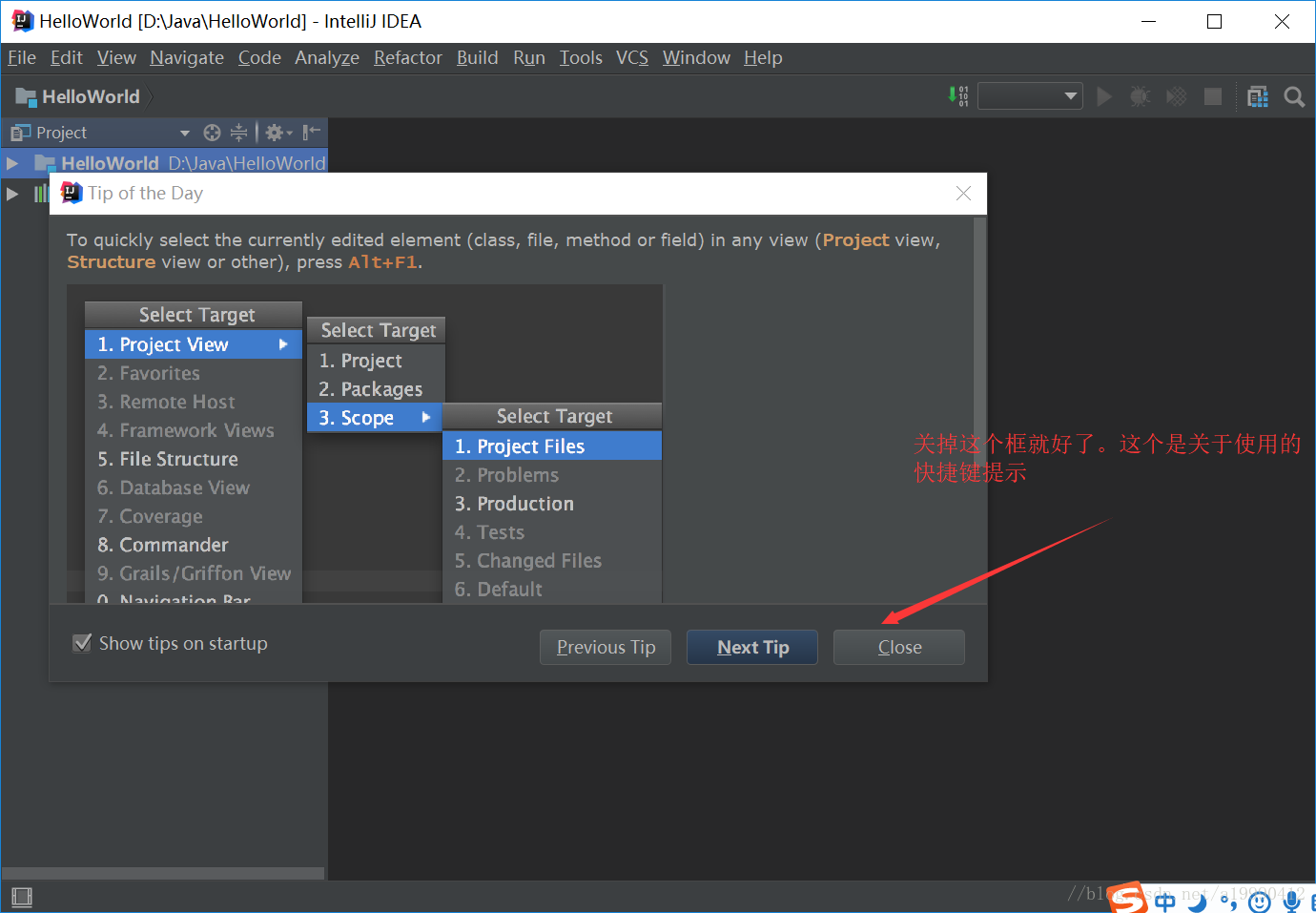Click the Project panel horizontal scrollbar
The image size is (1316, 913).
tap(163, 873)
